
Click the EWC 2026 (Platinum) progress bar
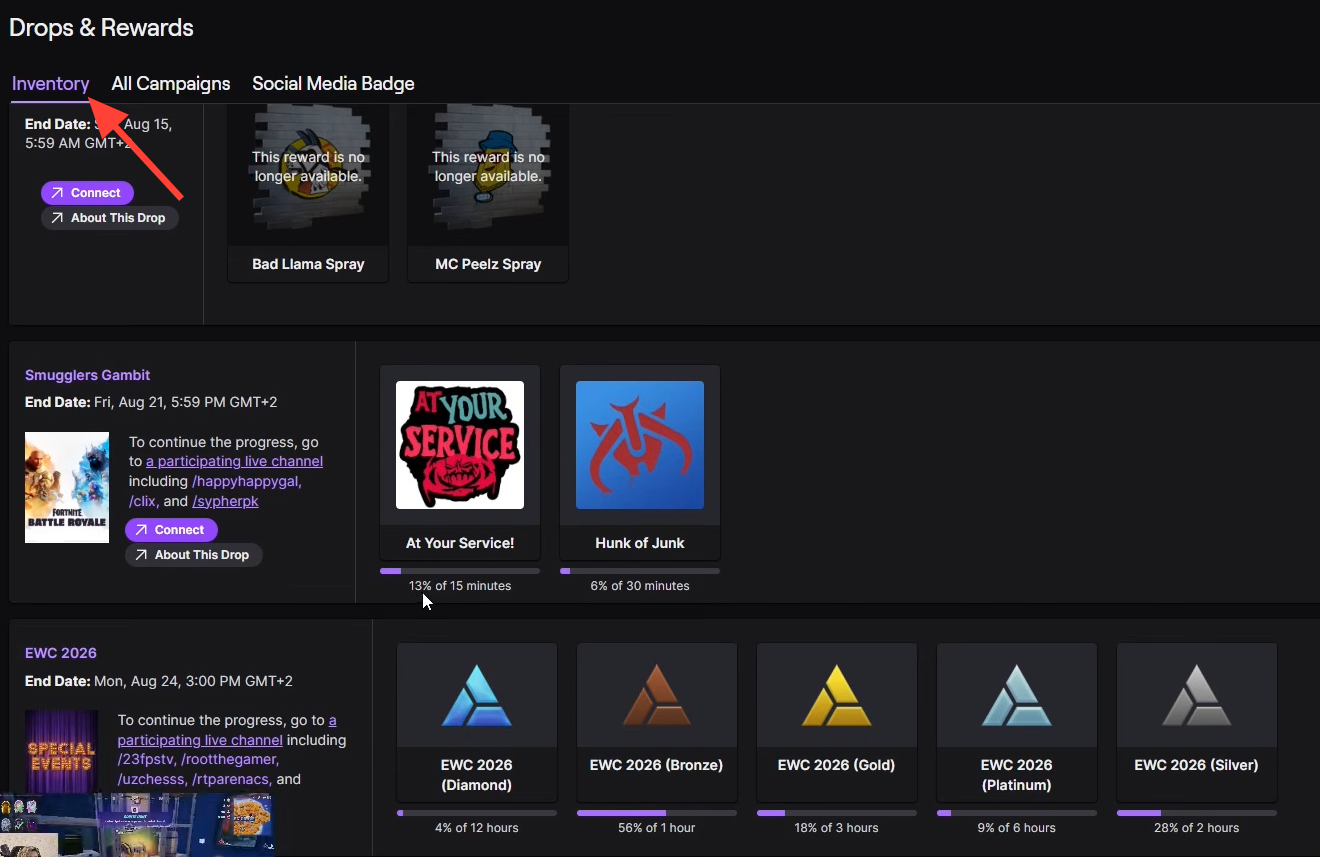[x=1017, y=813]
